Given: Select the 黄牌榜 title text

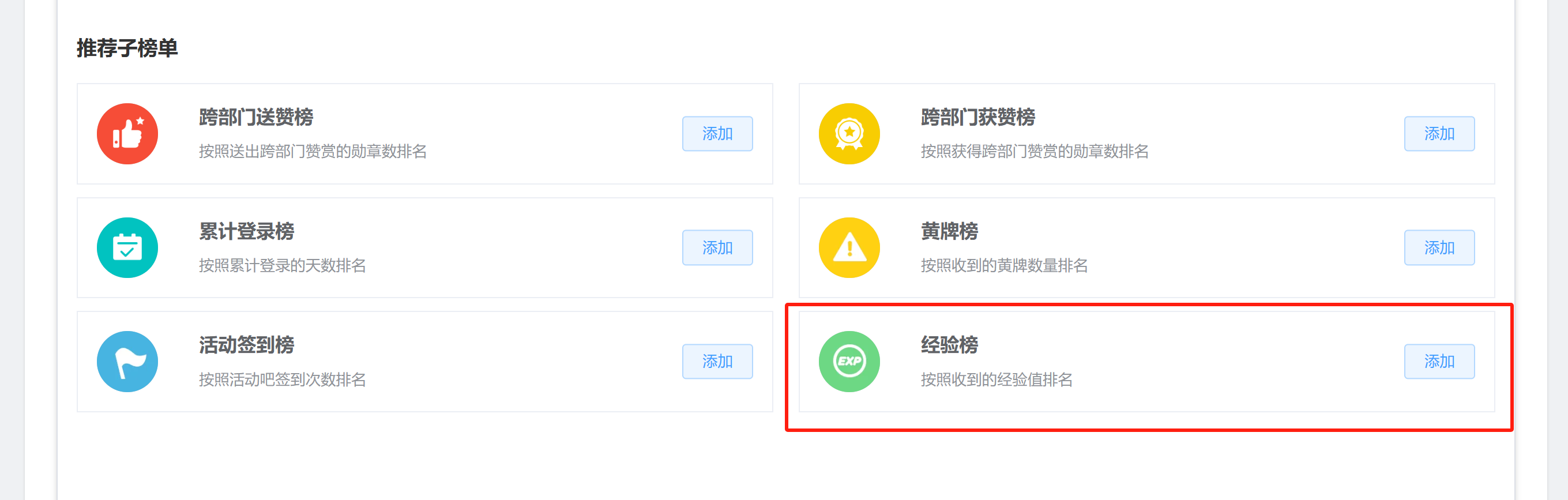Looking at the screenshot, I should point(949,231).
